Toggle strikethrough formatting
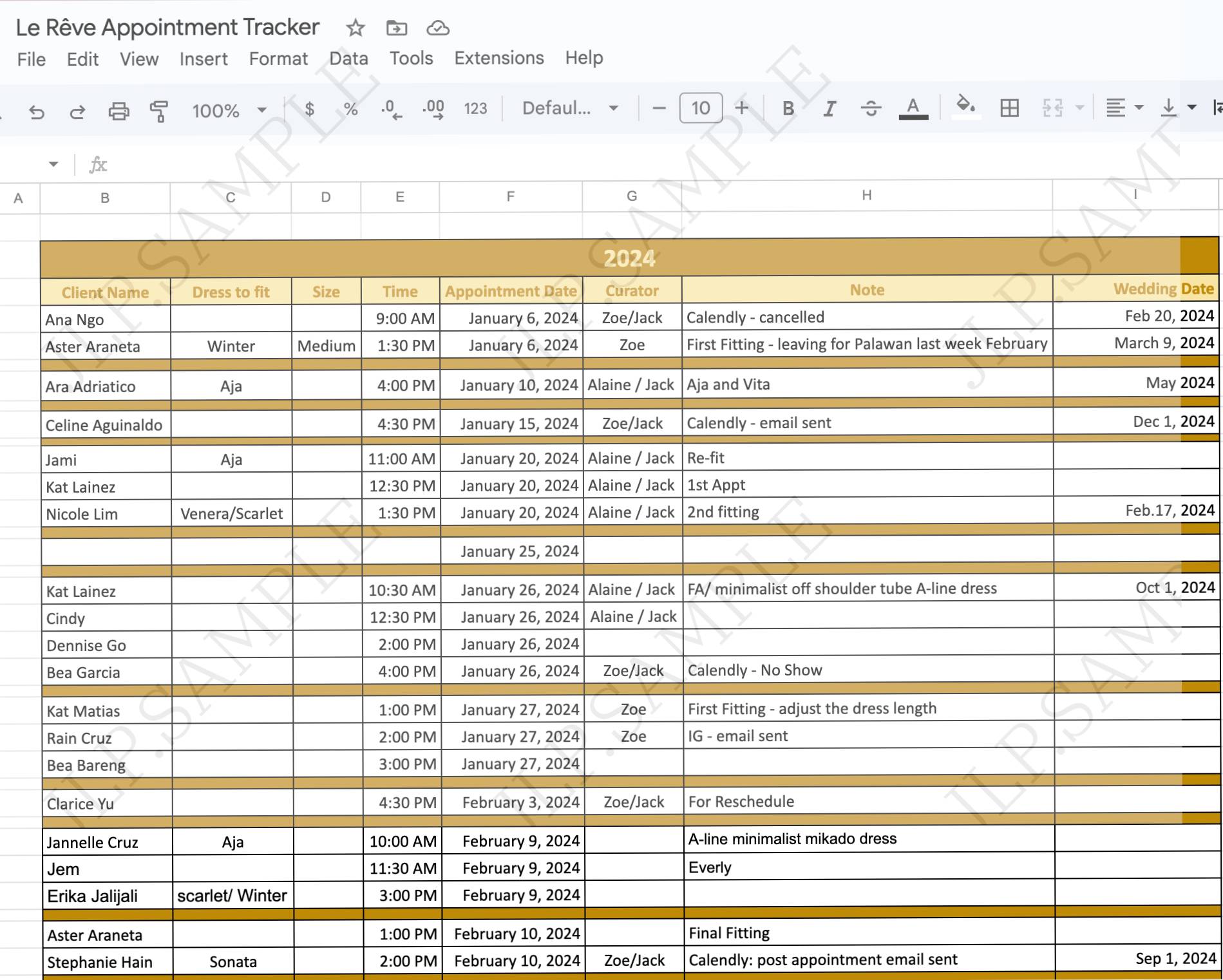 click(871, 108)
